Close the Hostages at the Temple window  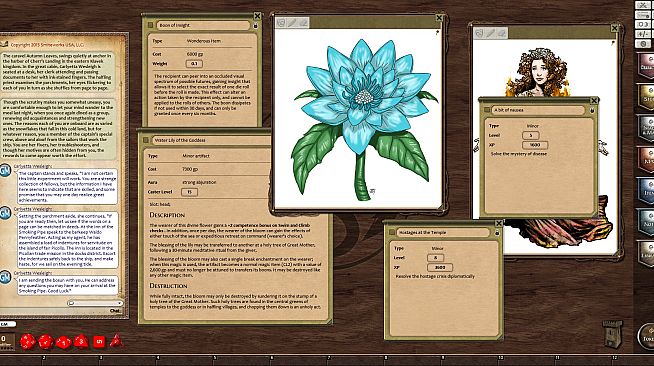click(499, 223)
